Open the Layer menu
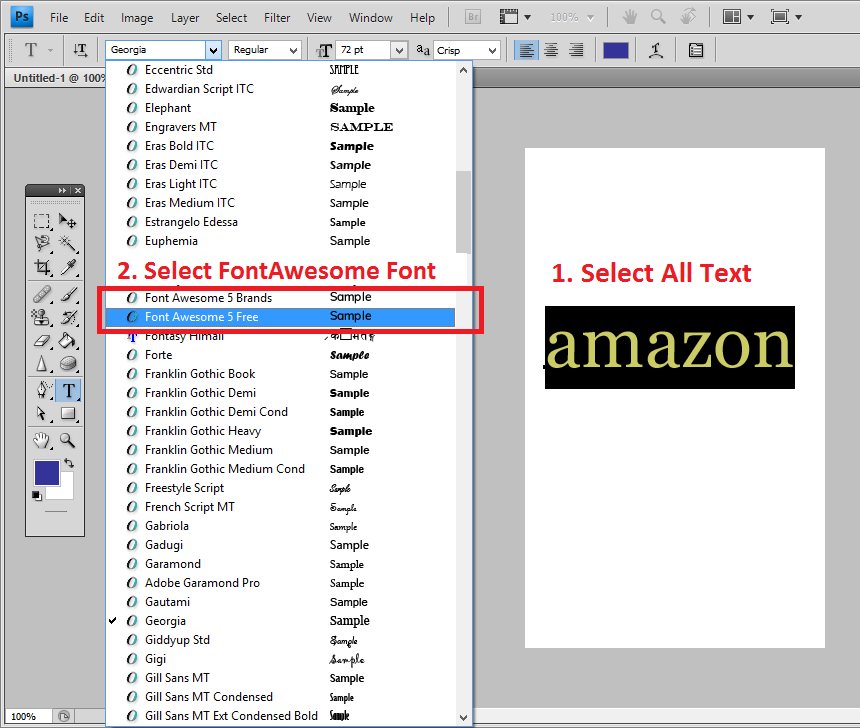 coord(185,18)
